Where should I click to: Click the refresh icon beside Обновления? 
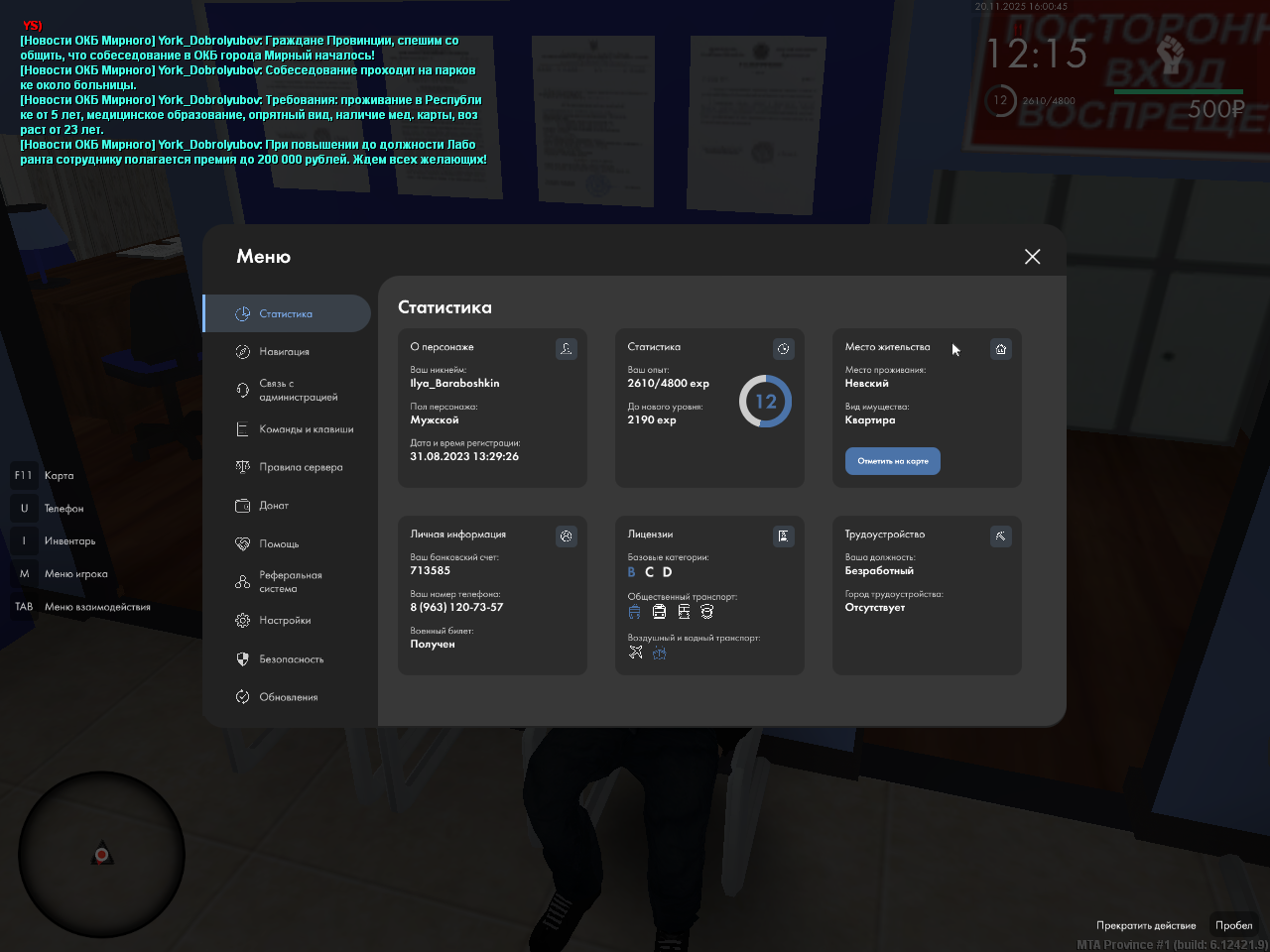coord(242,697)
